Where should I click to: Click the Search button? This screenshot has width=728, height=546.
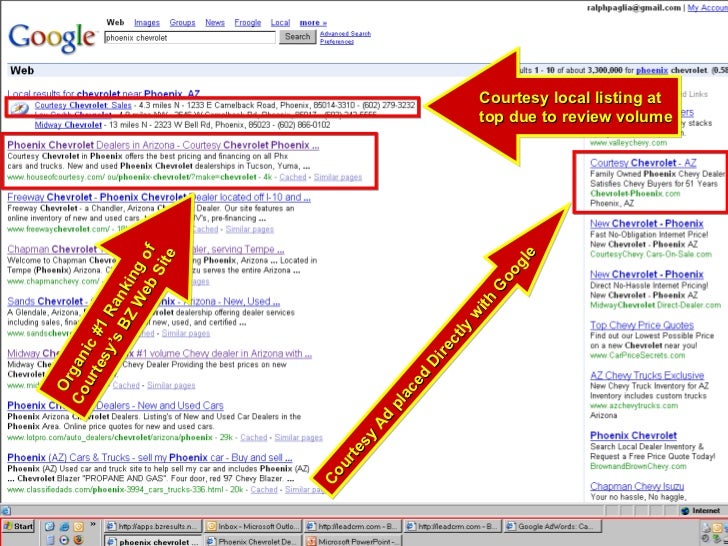pyautogui.click(x=298, y=37)
